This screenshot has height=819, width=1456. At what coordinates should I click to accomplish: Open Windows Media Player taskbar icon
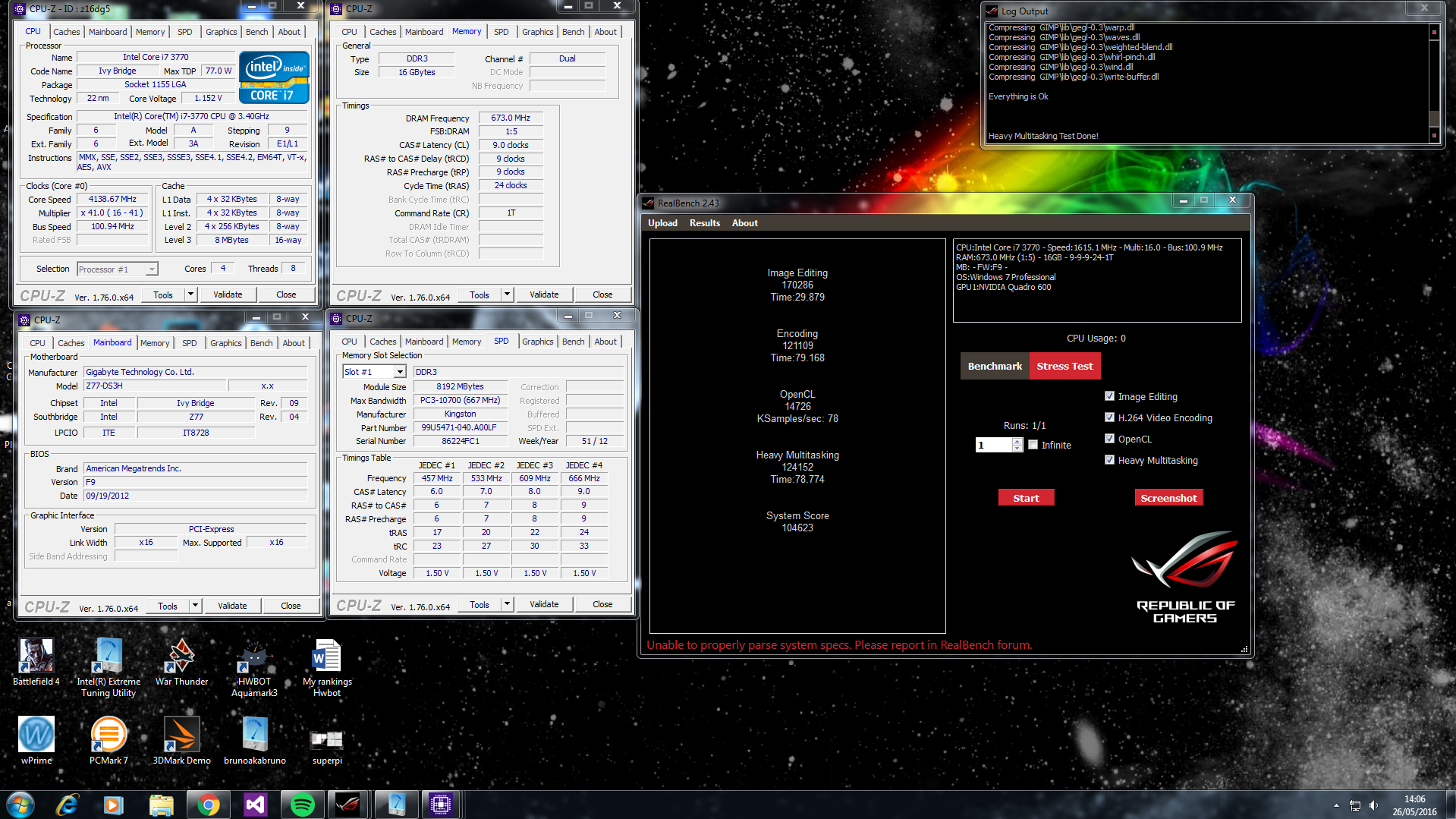[x=114, y=805]
